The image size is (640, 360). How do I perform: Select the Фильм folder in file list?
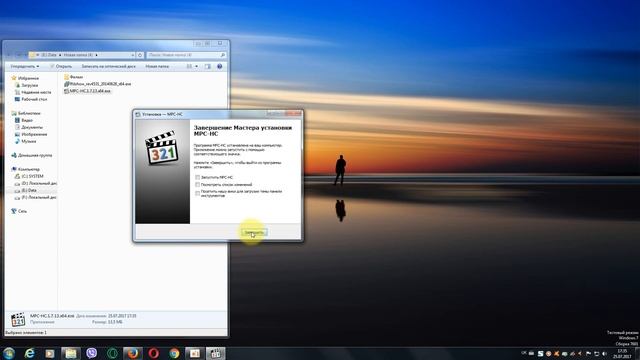[x=73, y=77]
